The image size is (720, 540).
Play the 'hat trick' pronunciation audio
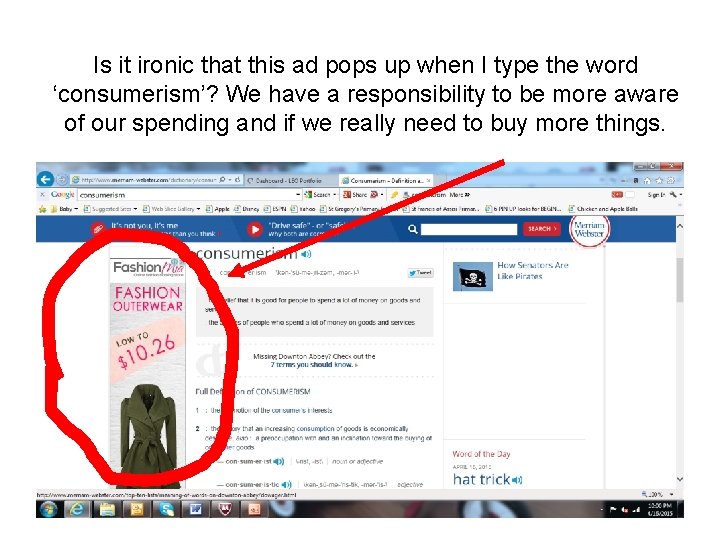coord(517,480)
